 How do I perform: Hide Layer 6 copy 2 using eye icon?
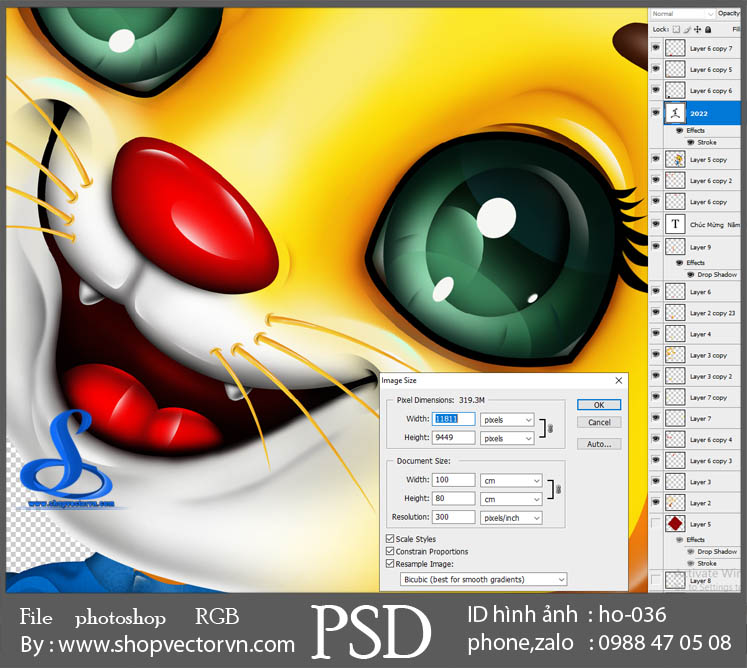pos(656,180)
